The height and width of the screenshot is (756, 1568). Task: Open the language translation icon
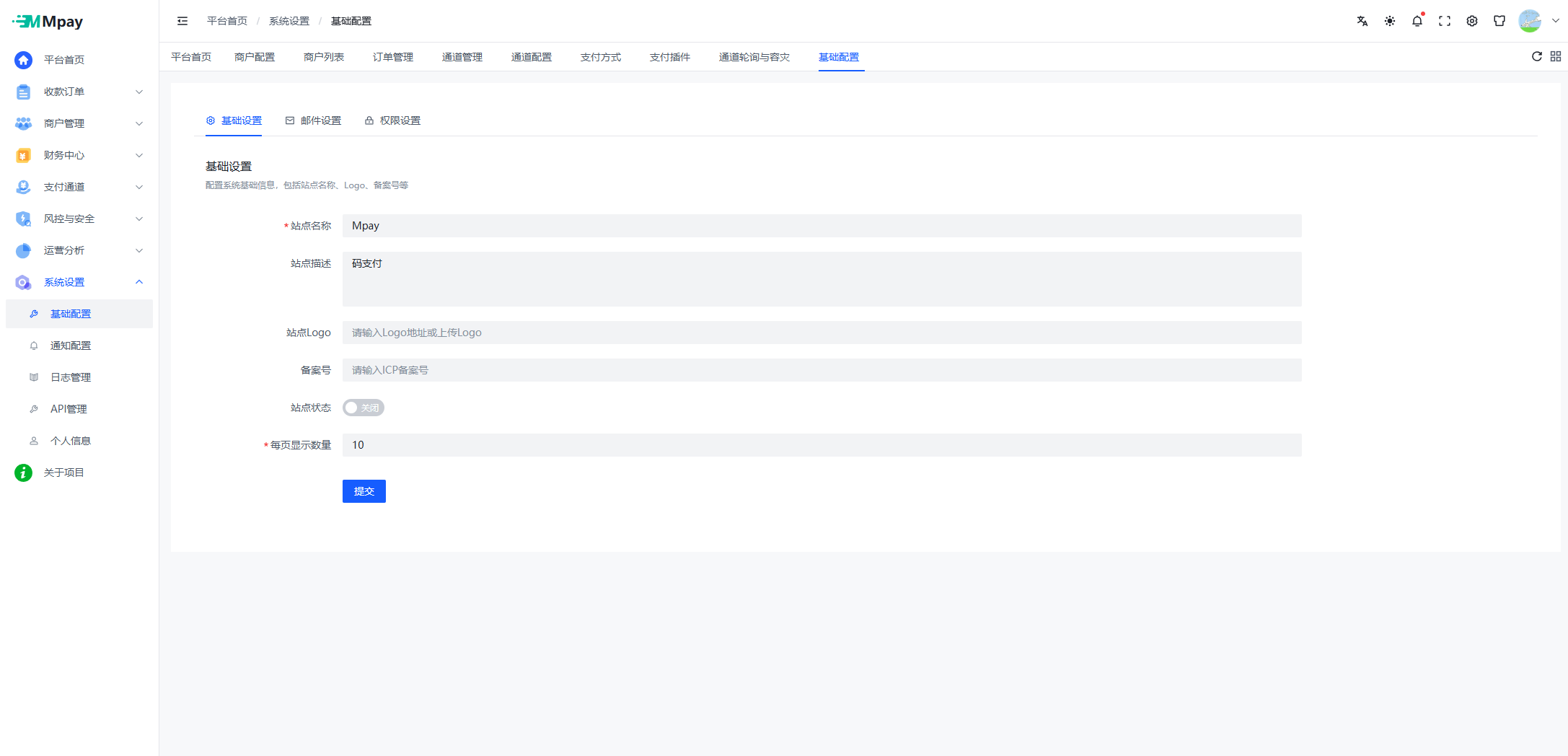tap(1362, 21)
